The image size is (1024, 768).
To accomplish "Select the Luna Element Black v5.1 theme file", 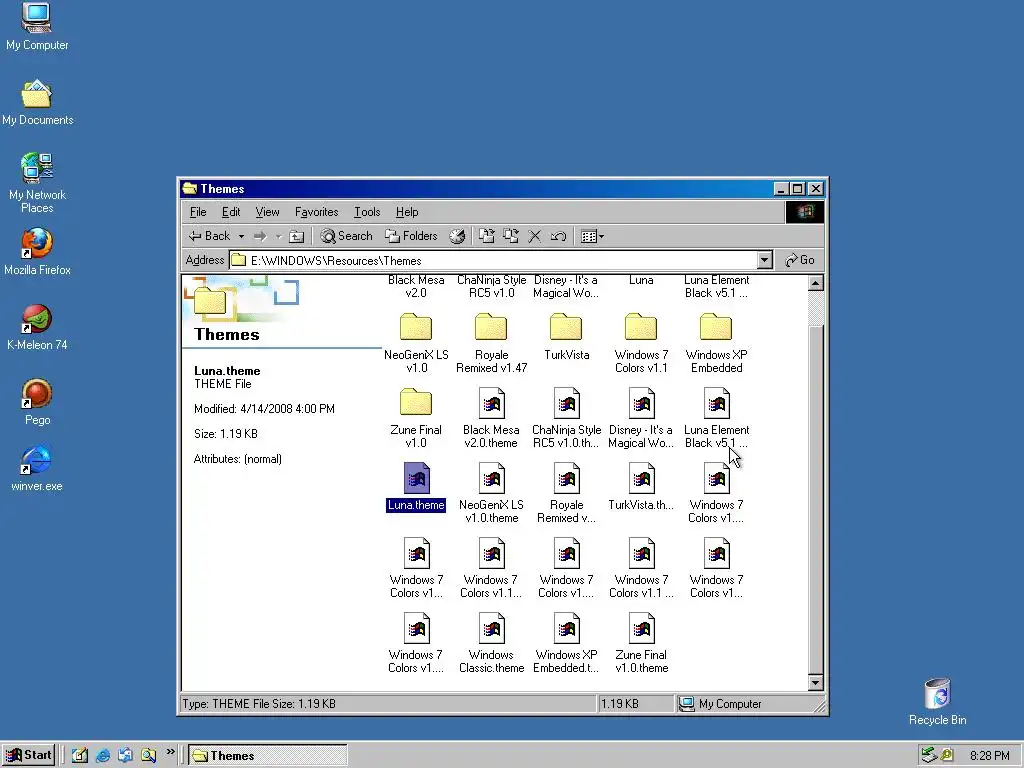I will 716,419.
